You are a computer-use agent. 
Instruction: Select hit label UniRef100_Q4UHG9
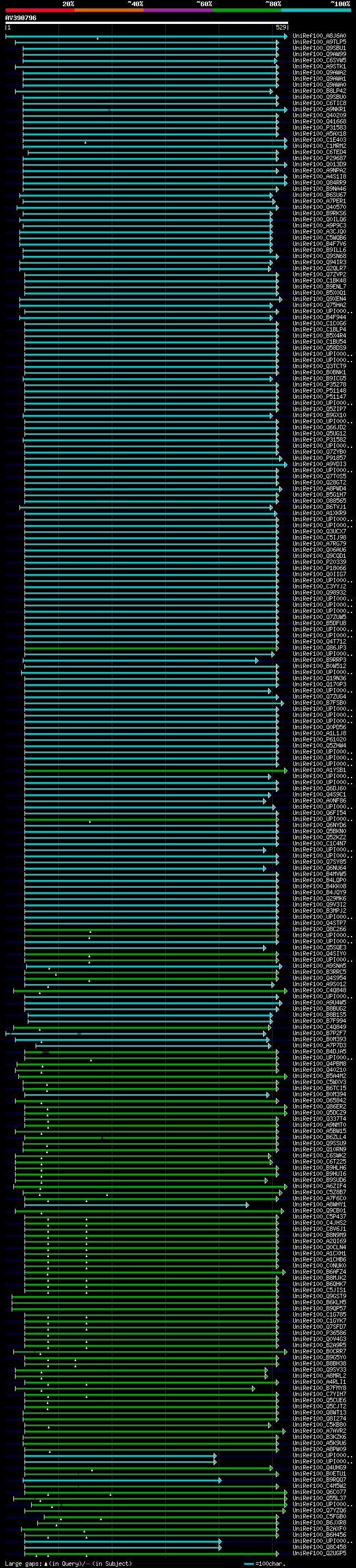coord(319,1467)
